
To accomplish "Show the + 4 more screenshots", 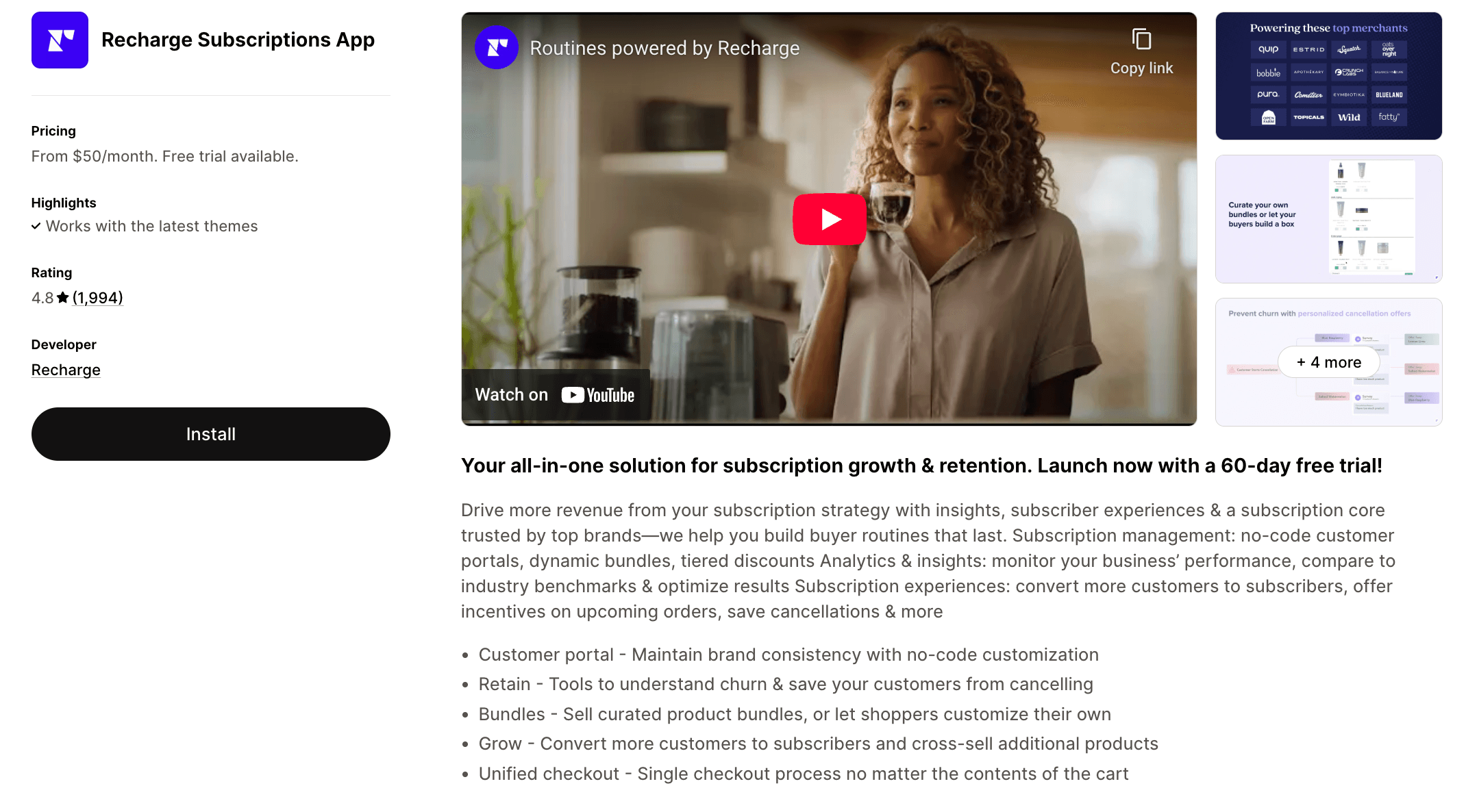I will point(1328,362).
